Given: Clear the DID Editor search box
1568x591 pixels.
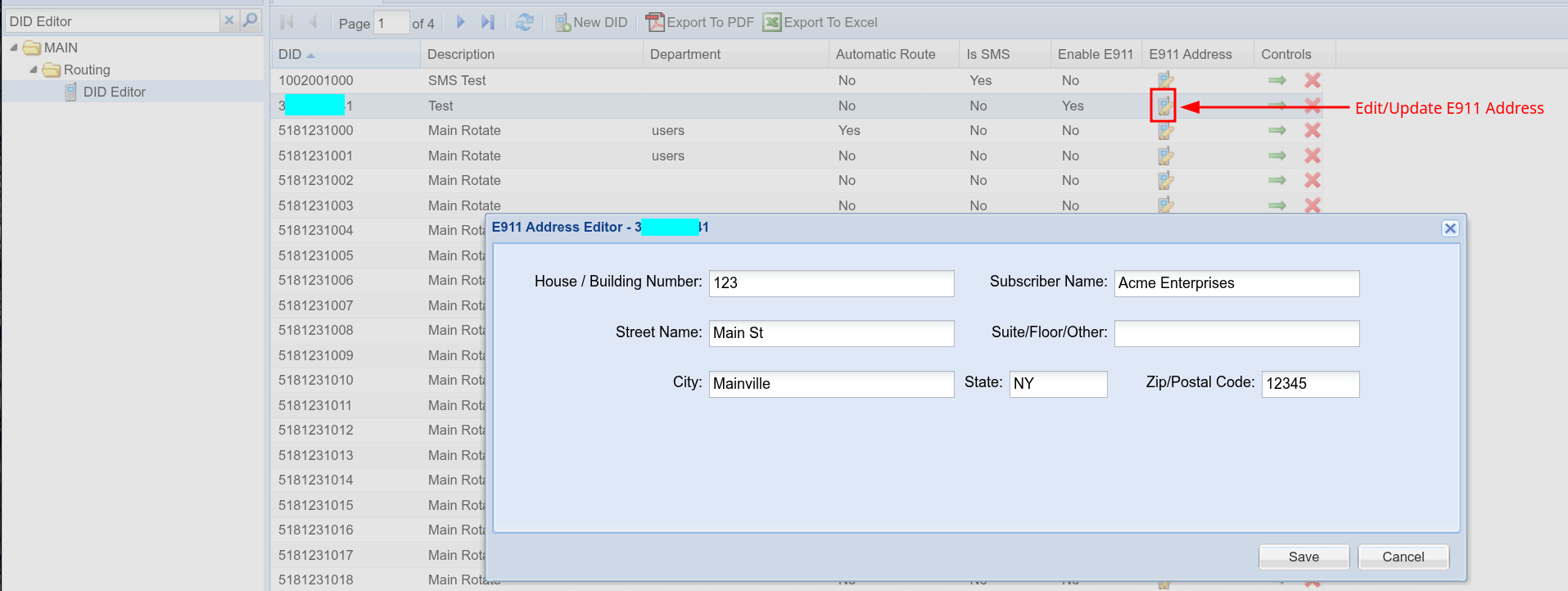Looking at the screenshot, I should 229,20.
